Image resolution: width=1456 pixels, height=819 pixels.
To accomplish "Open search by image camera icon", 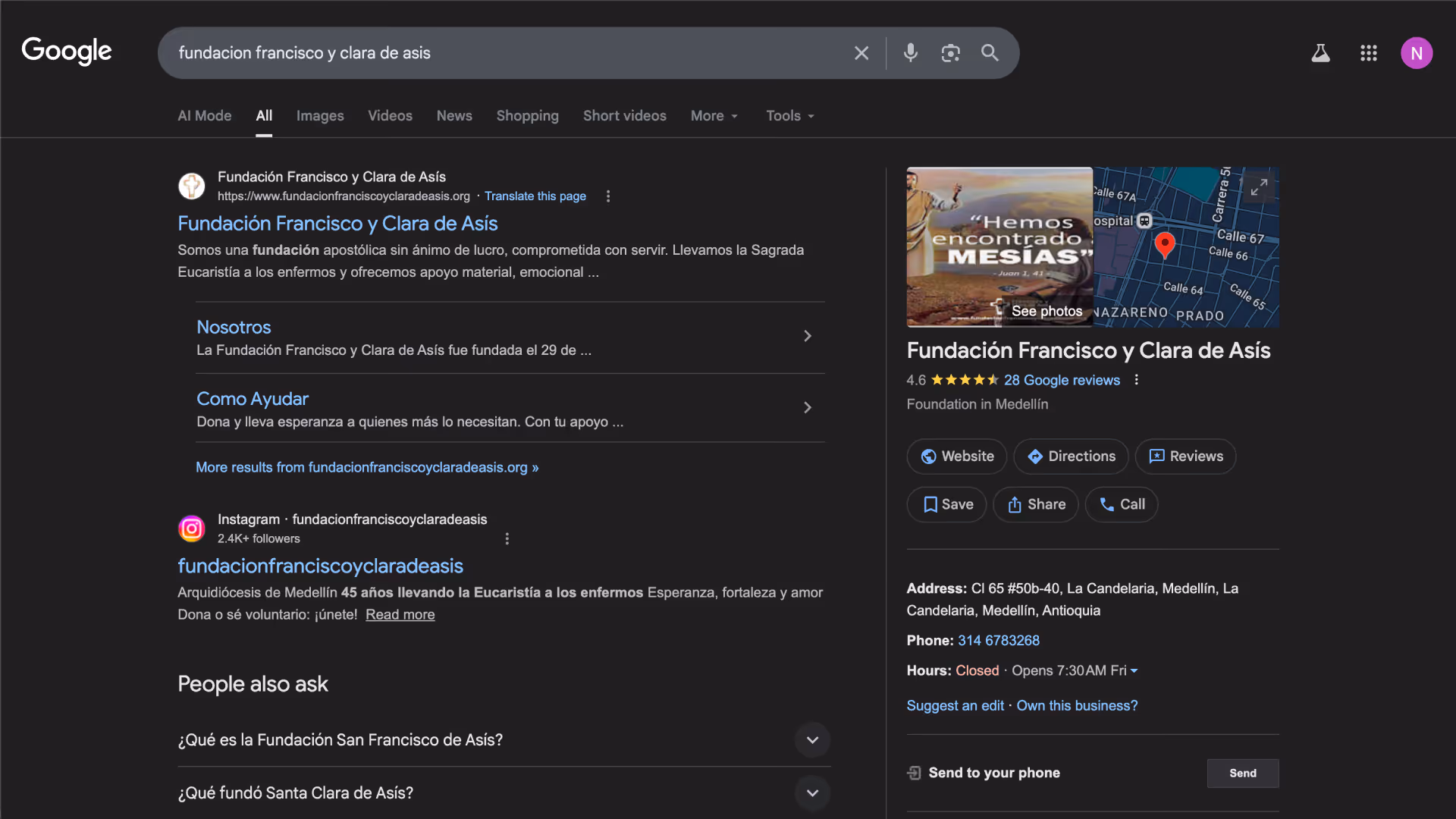I will point(950,53).
